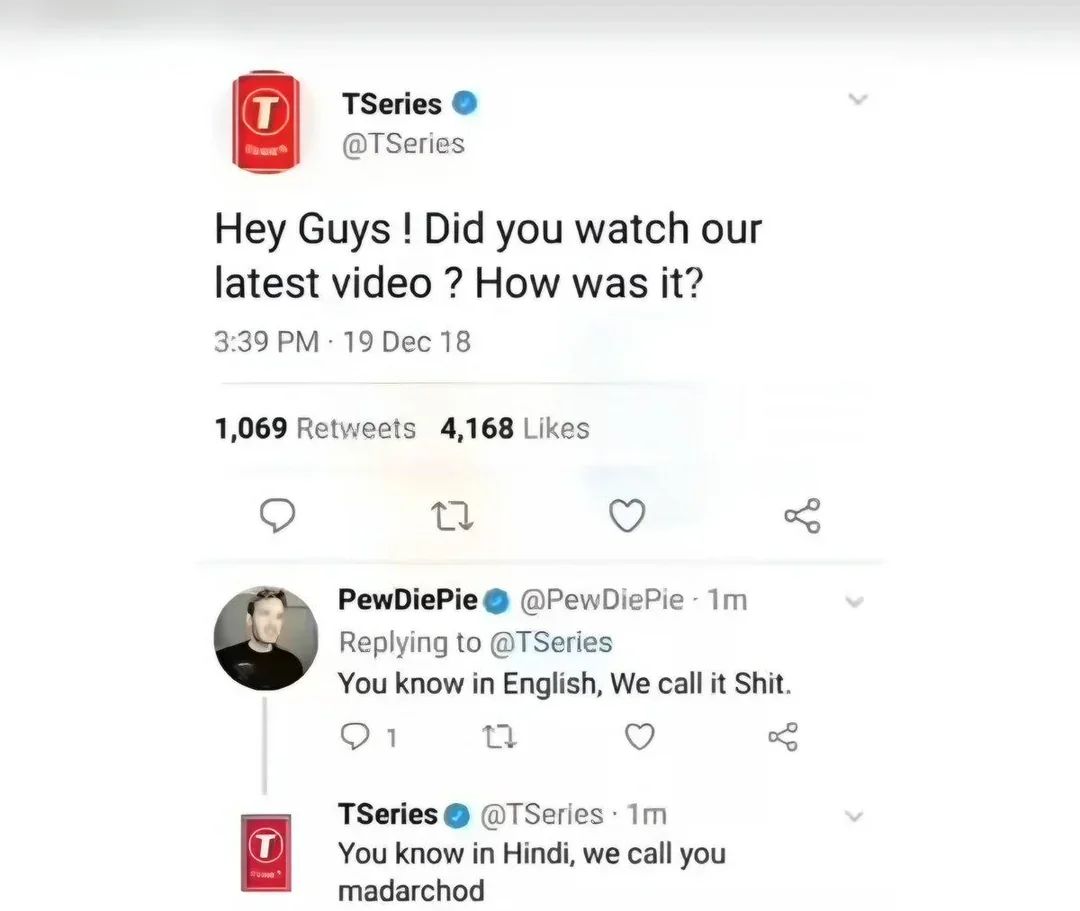Reply to PewDiePie's comment
1080x911 pixels.
coord(355,737)
